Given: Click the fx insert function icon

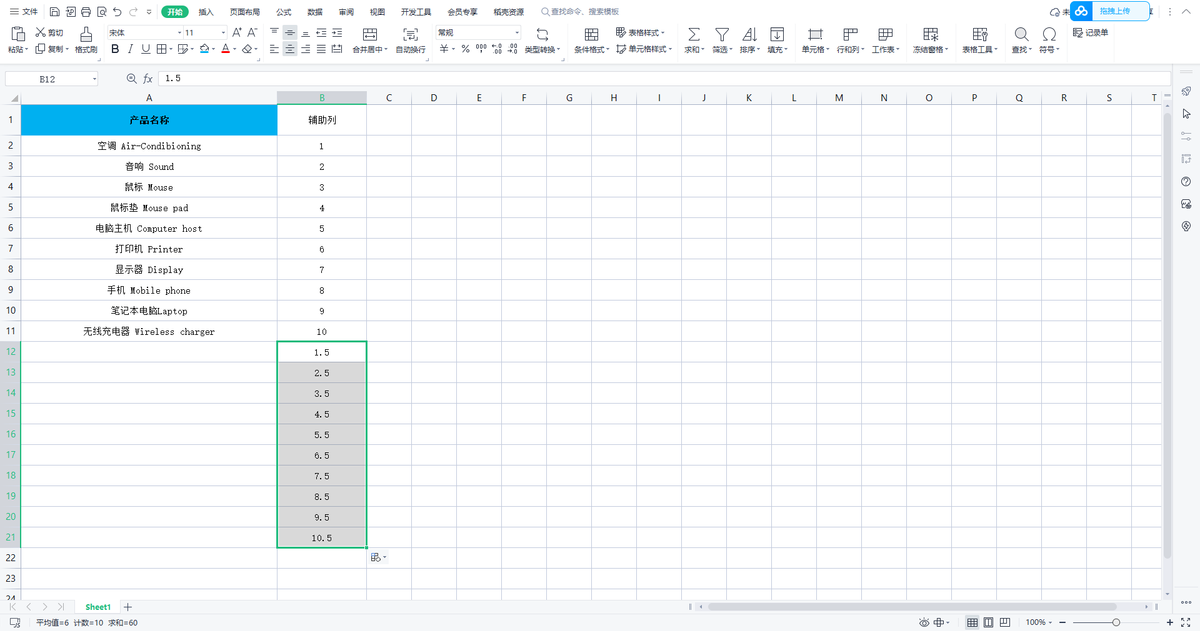Looking at the screenshot, I should click(148, 78).
